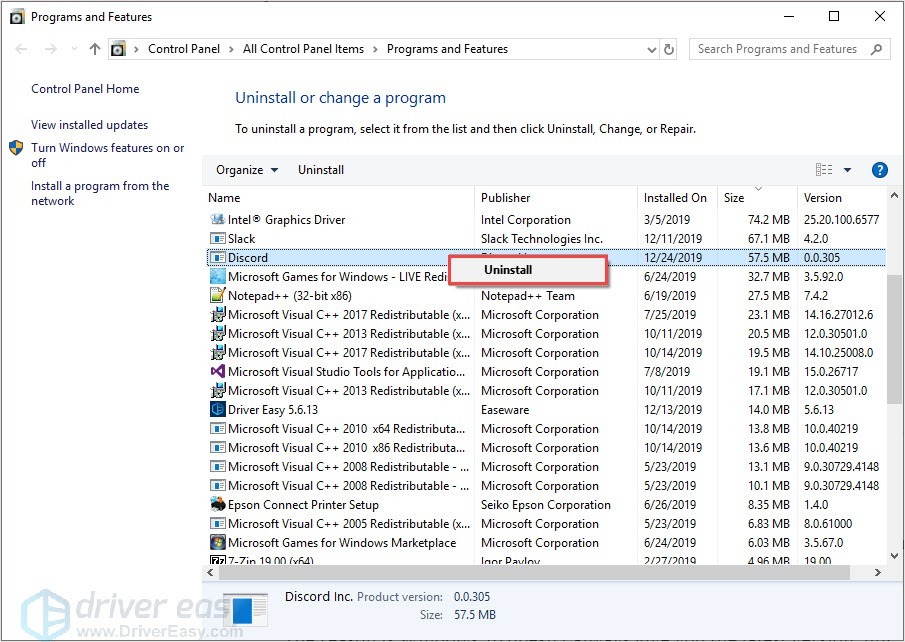Select the Slack program name
This screenshot has height=642, width=905.
(x=241, y=238)
